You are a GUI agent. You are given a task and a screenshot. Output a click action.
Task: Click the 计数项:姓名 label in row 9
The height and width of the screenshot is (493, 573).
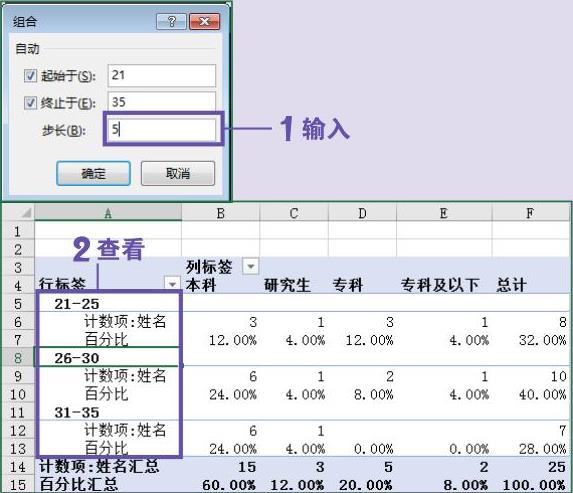pos(125,376)
